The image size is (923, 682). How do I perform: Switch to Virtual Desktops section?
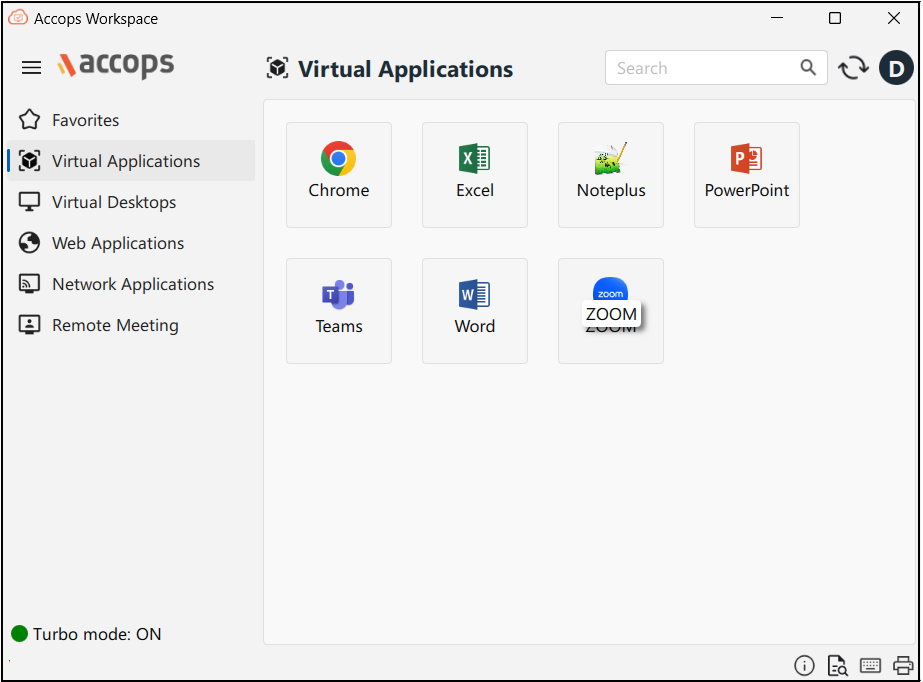click(132, 202)
